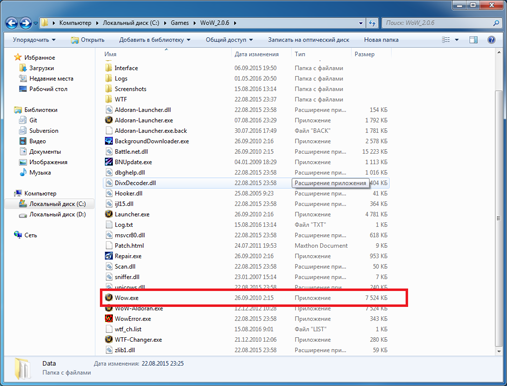This screenshot has height=388, width=507.
Task: Select the Wow.exe application file
Action: pos(247,298)
